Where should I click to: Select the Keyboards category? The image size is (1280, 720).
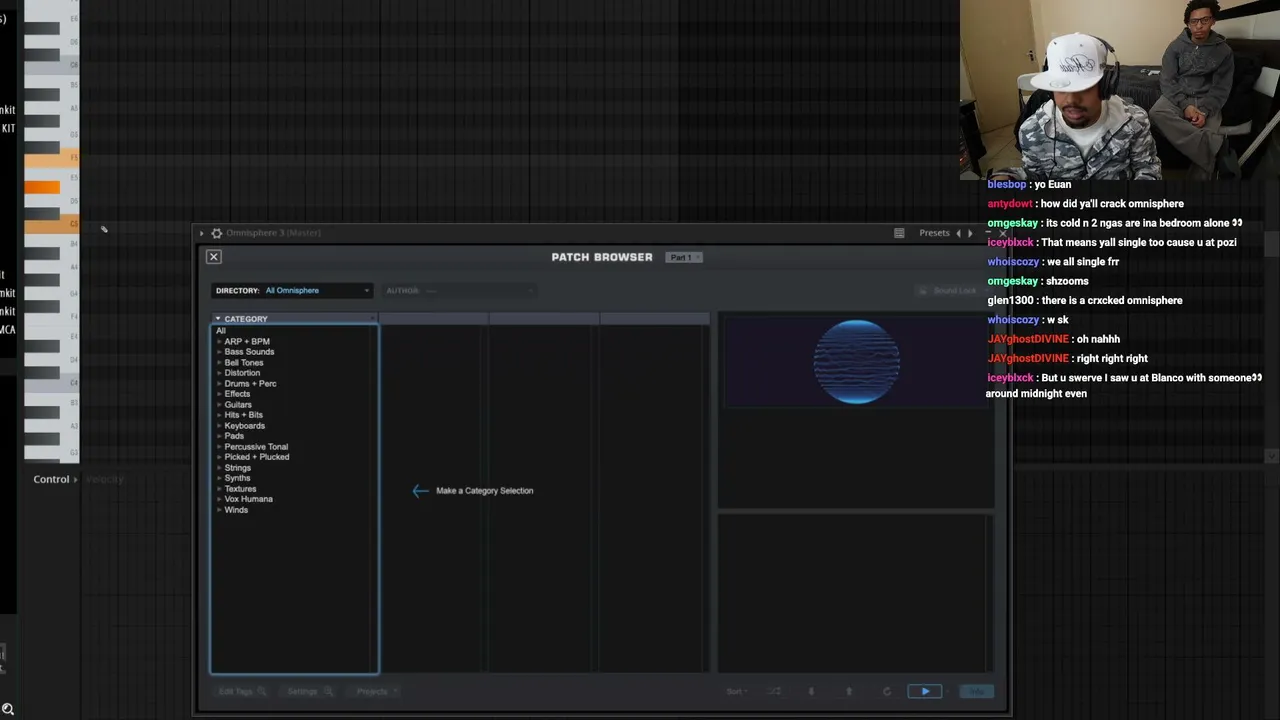click(x=244, y=426)
